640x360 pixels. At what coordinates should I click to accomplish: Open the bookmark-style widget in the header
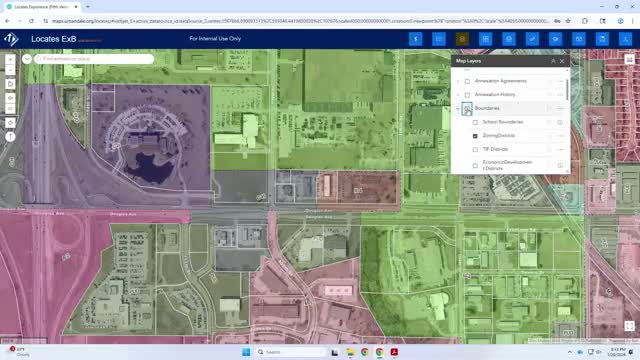coord(602,39)
